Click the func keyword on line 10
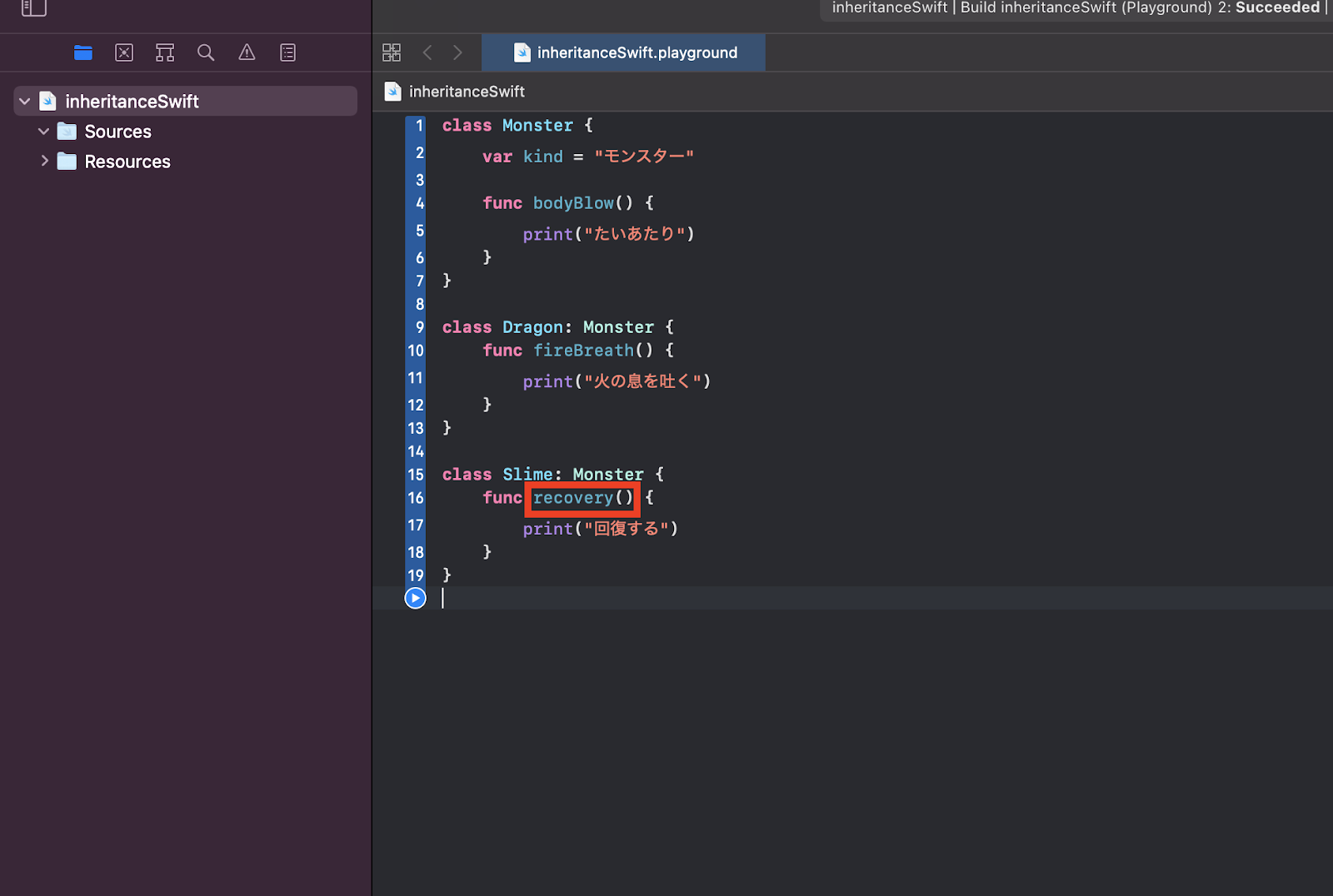The height and width of the screenshot is (896, 1333). (x=502, y=351)
